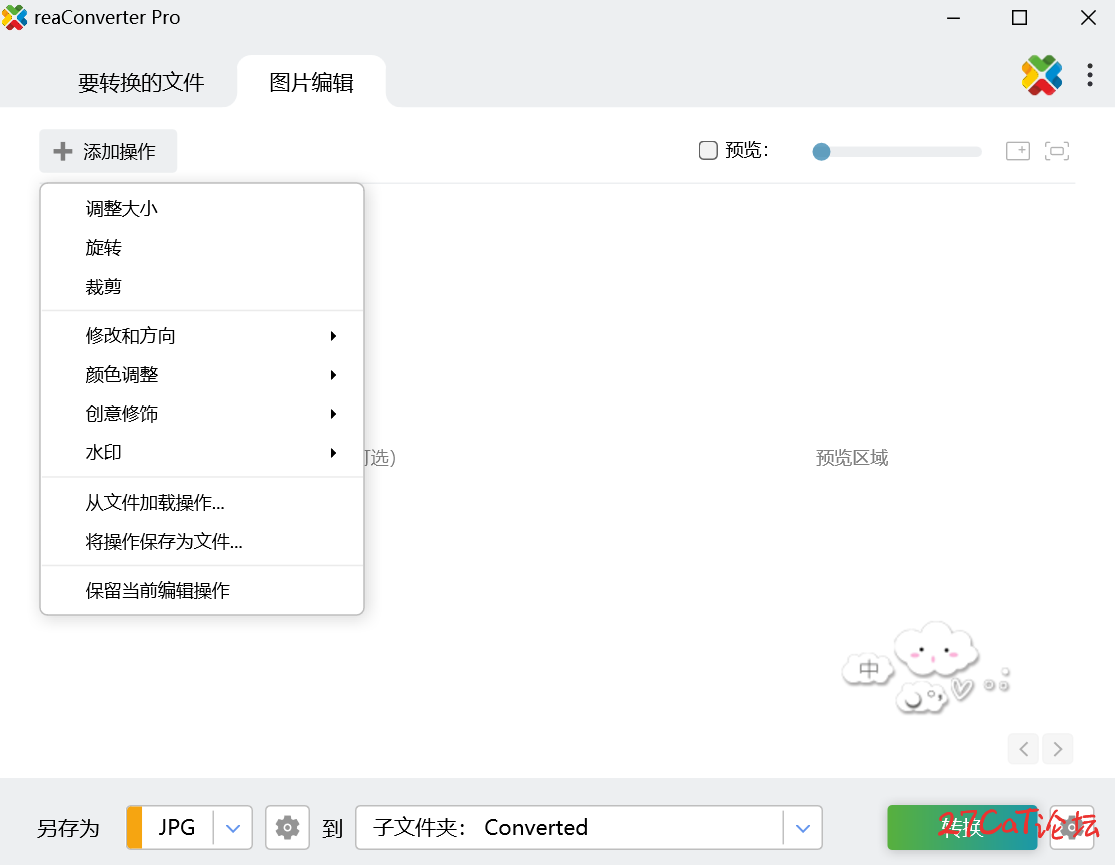Image resolution: width=1115 pixels, height=865 pixels.
Task: Select 从文件加载操作... menu entry
Action: [x=155, y=503]
